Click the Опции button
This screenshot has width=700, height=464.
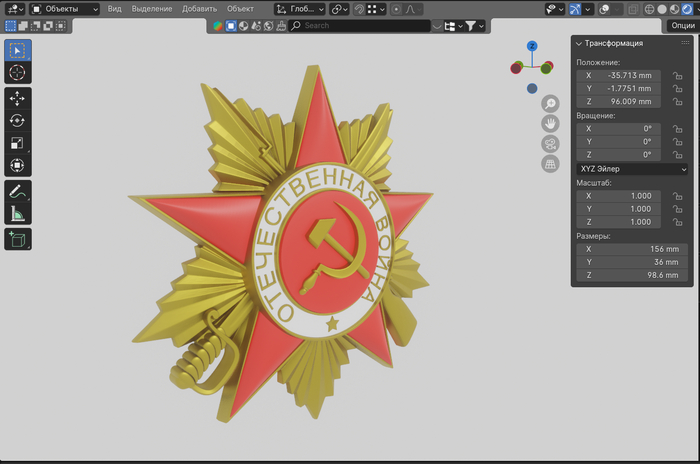click(x=683, y=26)
